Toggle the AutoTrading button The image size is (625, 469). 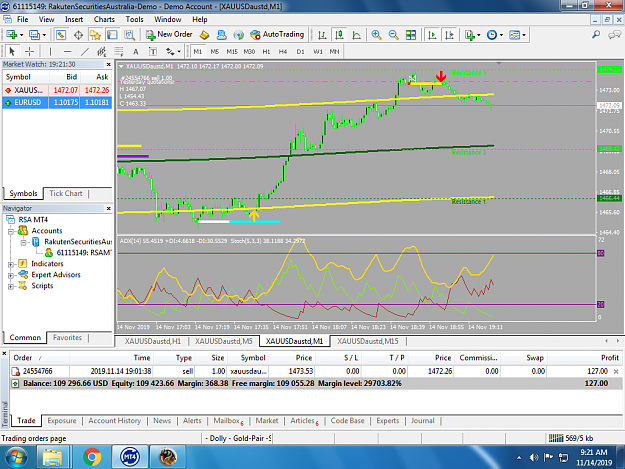tap(277, 35)
